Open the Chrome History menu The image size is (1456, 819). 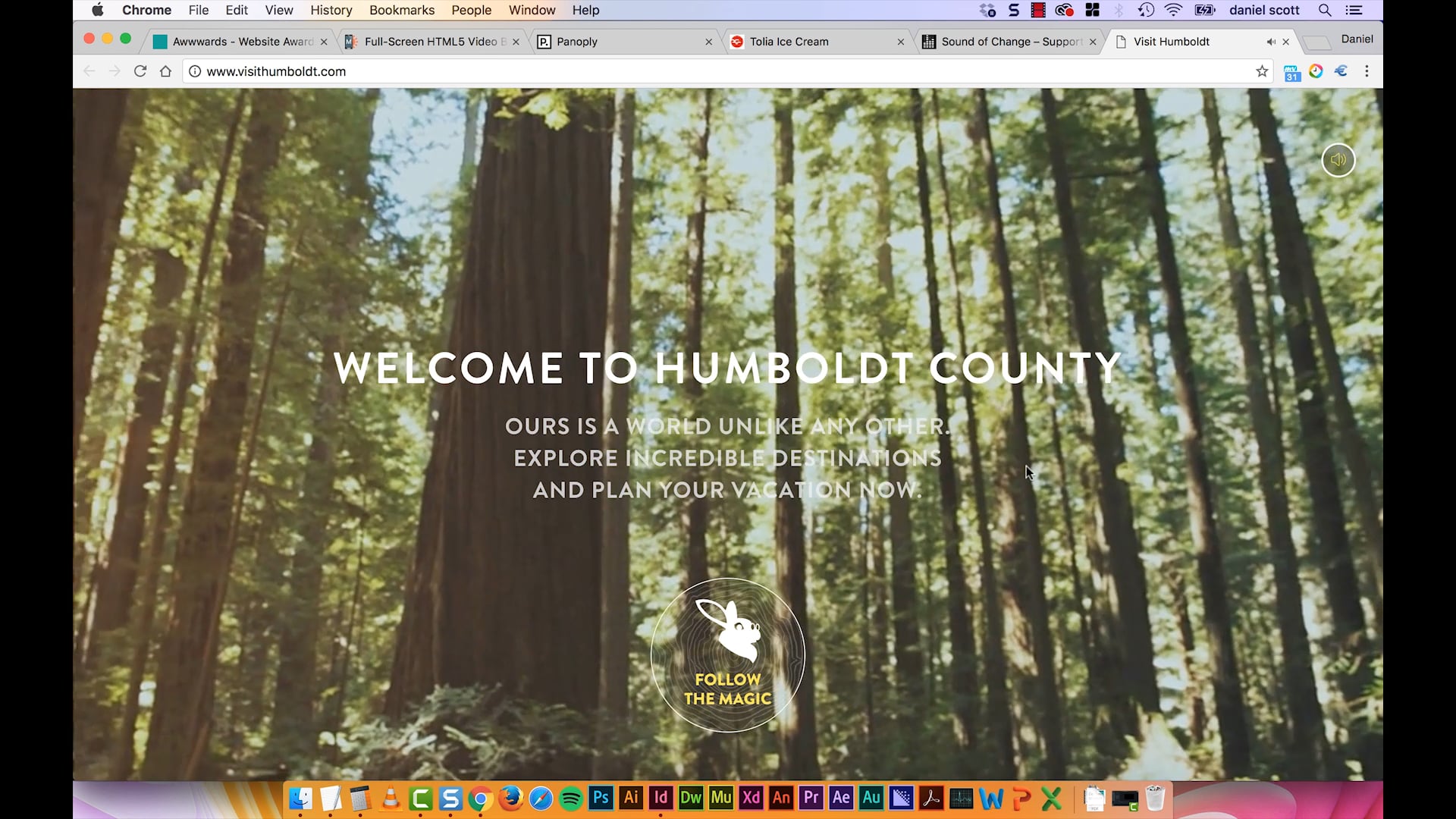[x=331, y=10]
